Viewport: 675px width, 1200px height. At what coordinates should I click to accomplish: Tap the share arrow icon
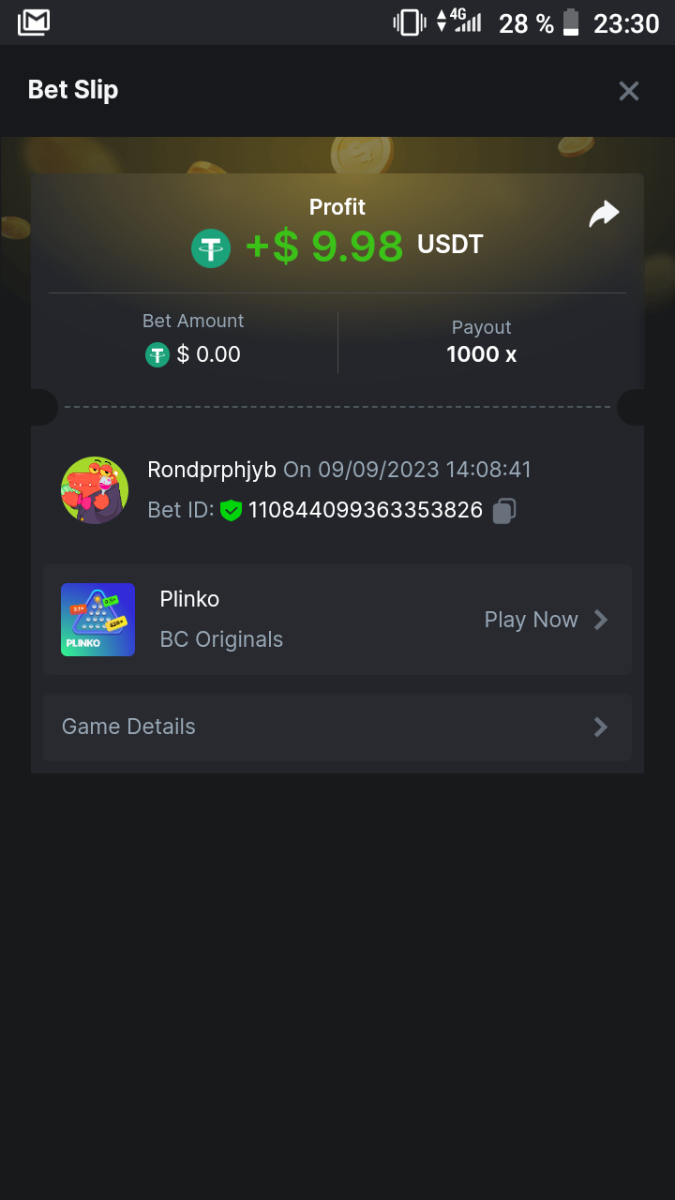604,214
